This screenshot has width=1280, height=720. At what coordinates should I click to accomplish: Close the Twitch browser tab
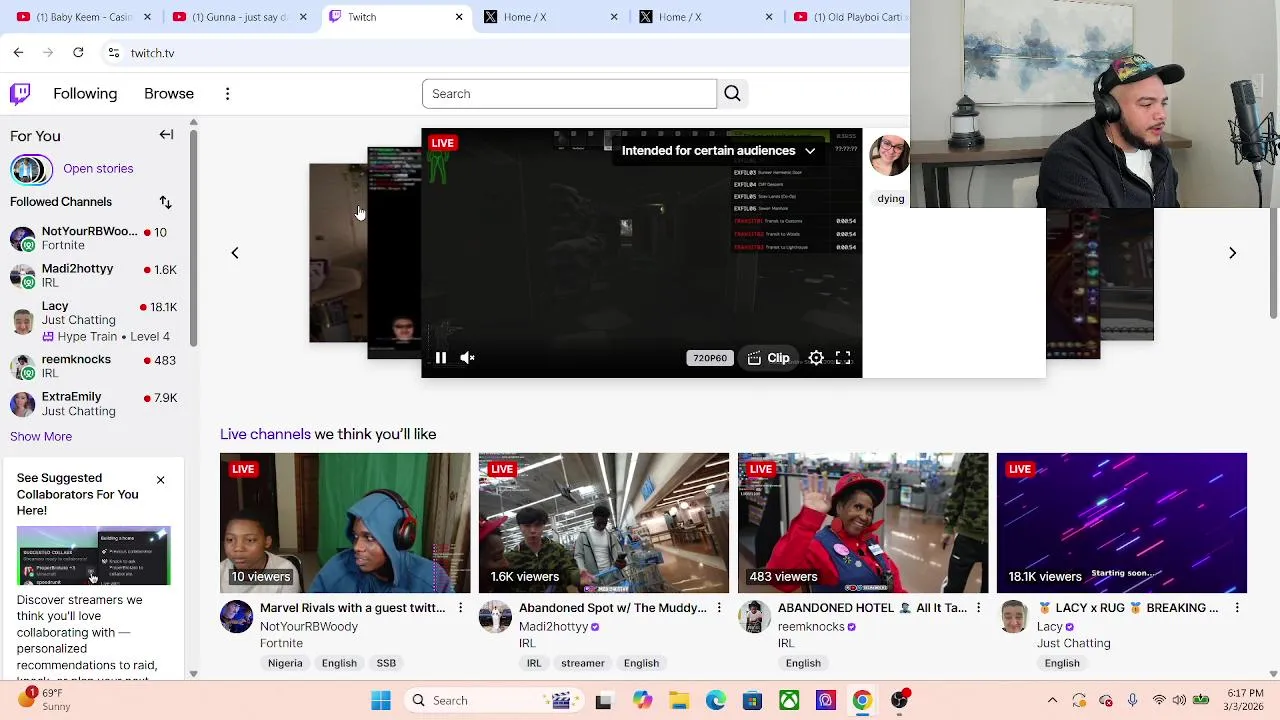459,17
